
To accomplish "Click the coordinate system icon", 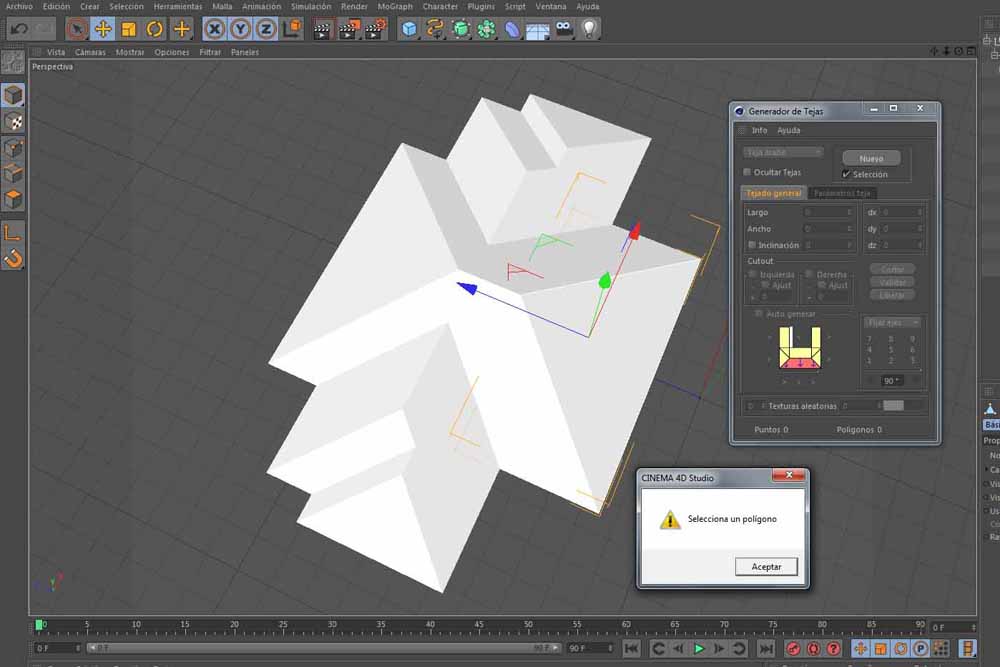I will (x=292, y=29).
